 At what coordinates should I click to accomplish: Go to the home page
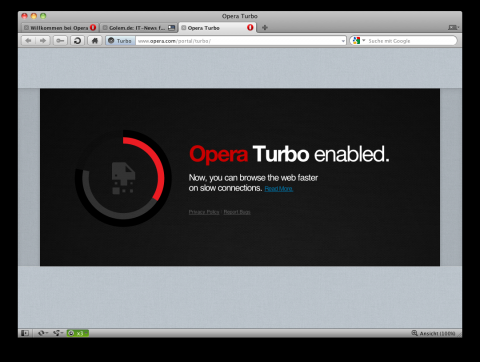(95, 41)
